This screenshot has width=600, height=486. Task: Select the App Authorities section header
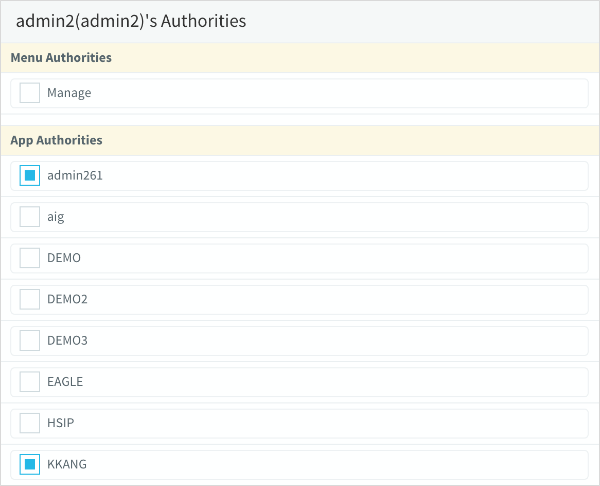56,140
